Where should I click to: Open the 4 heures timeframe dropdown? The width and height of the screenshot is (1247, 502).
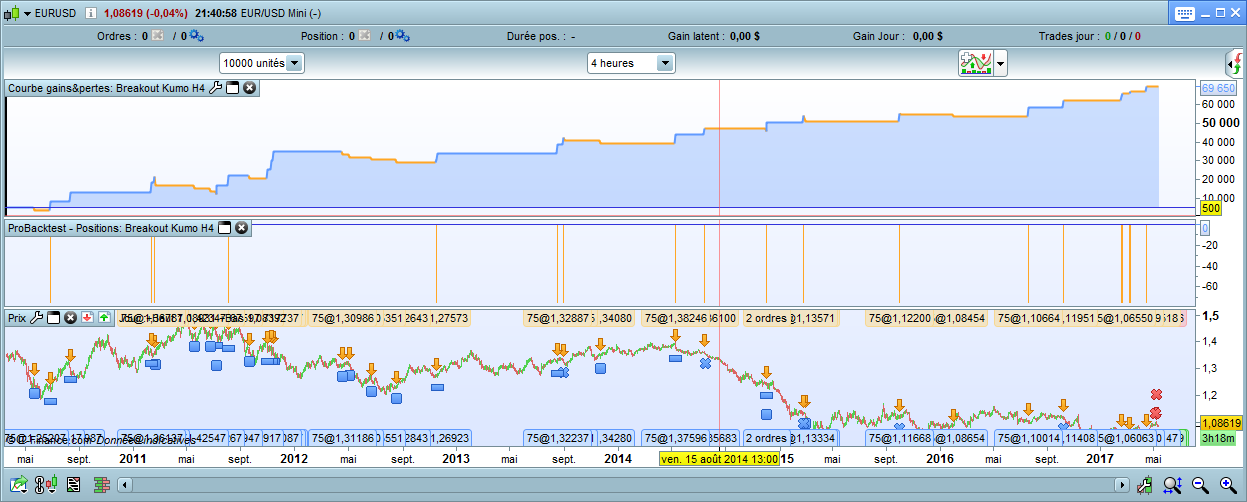665,63
